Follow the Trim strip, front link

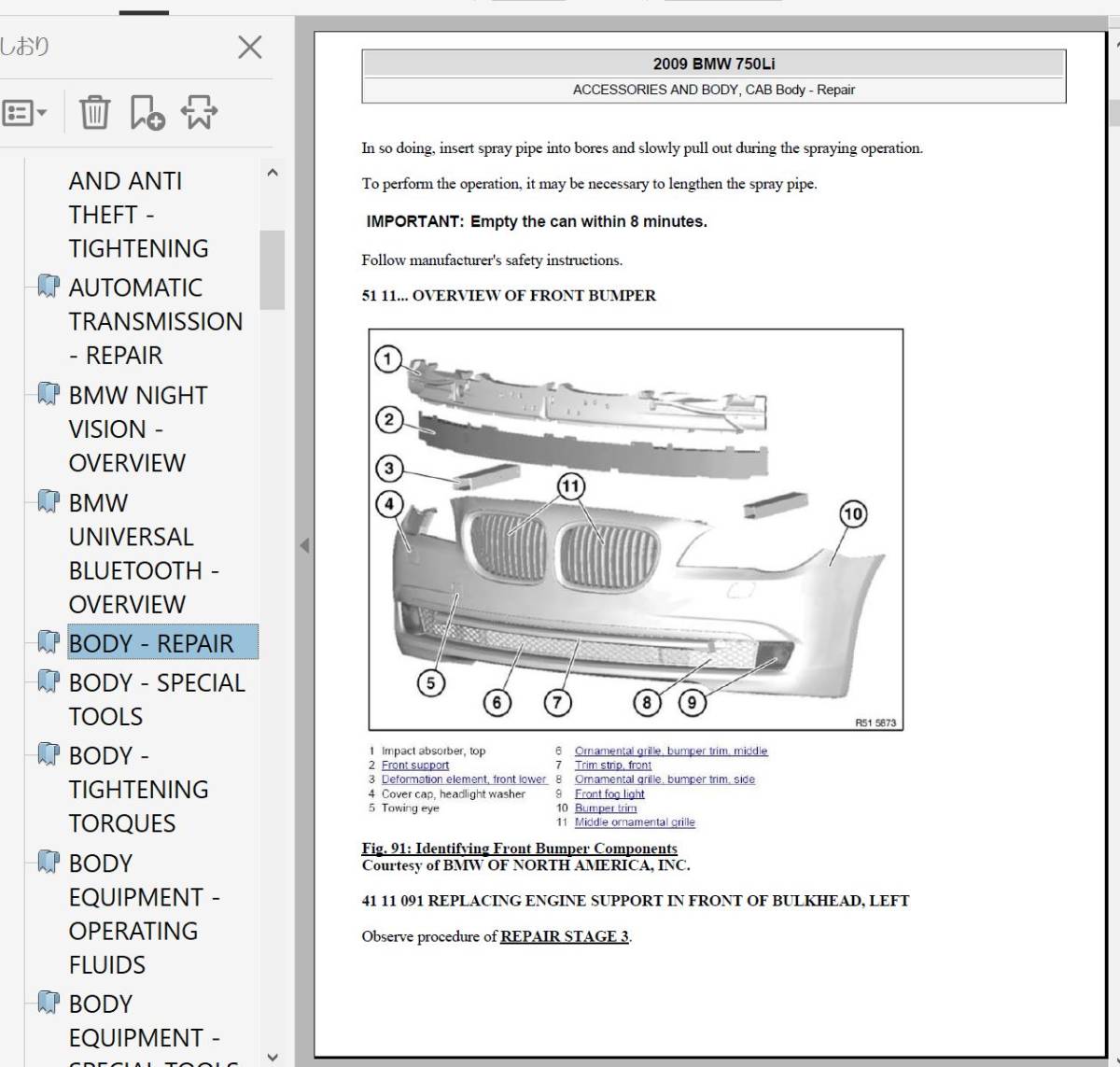tap(612, 765)
